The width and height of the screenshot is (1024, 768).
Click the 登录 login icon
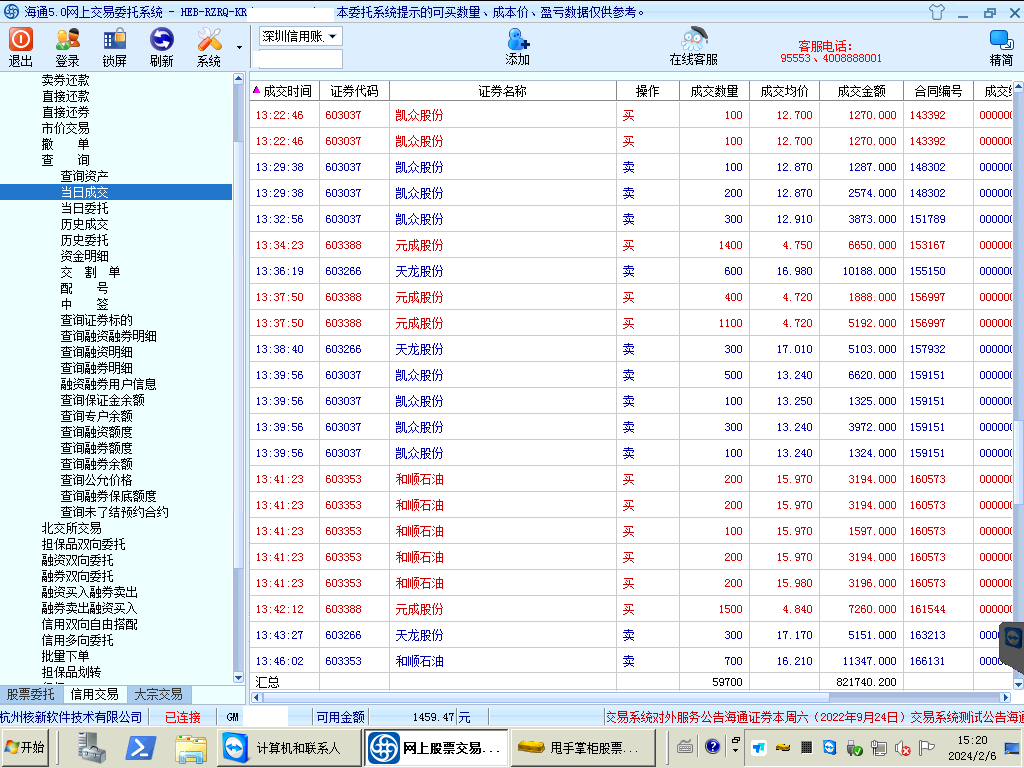67,46
